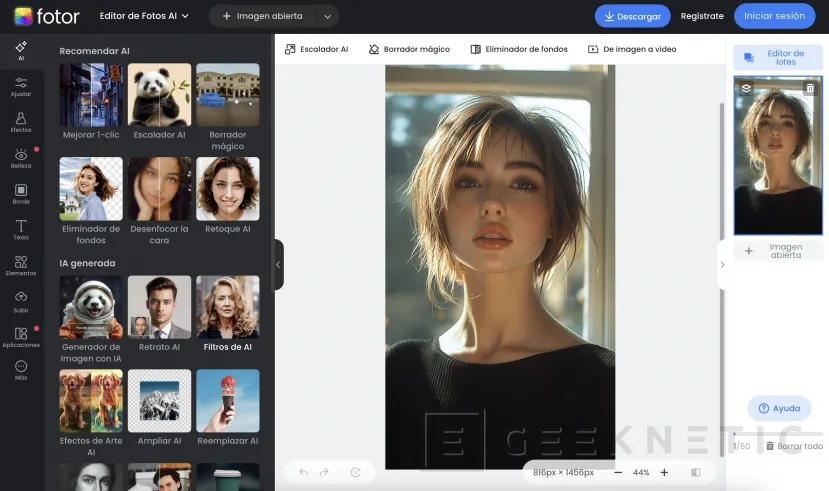
Task: Open the Elementos sidebar panel
Action: coord(21,266)
